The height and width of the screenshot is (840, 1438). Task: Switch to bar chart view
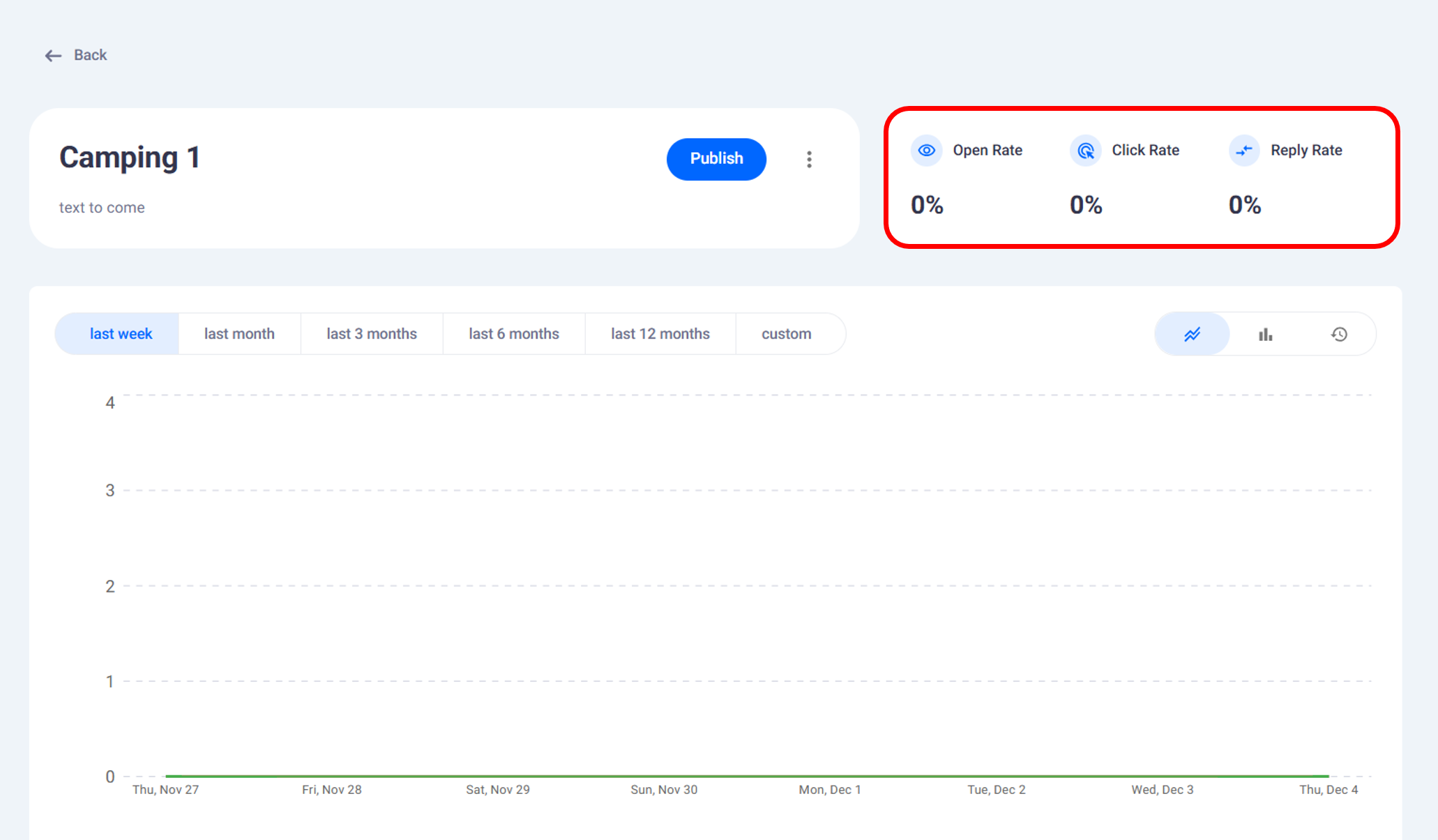[1265, 335]
